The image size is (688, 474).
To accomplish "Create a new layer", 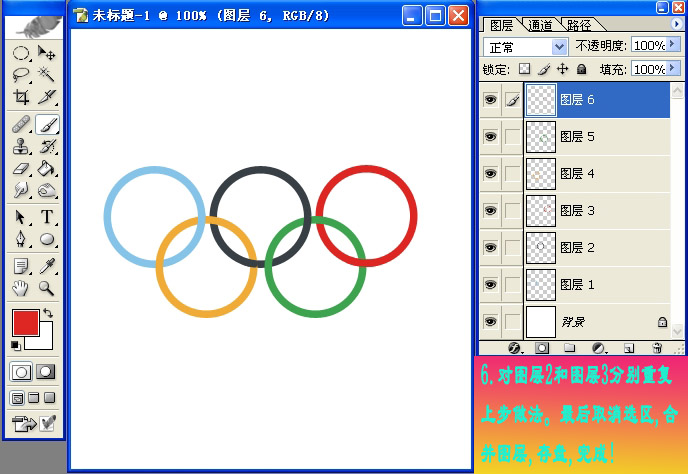I will click(x=629, y=348).
